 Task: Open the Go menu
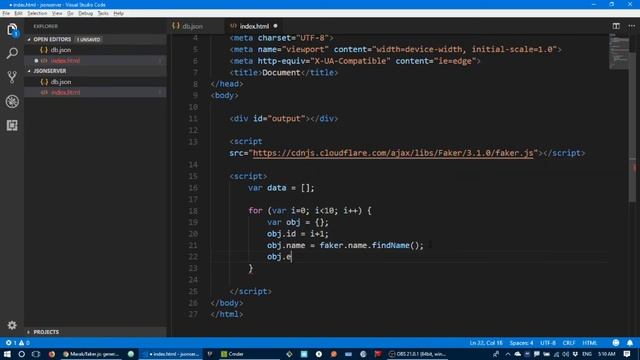[70, 13]
